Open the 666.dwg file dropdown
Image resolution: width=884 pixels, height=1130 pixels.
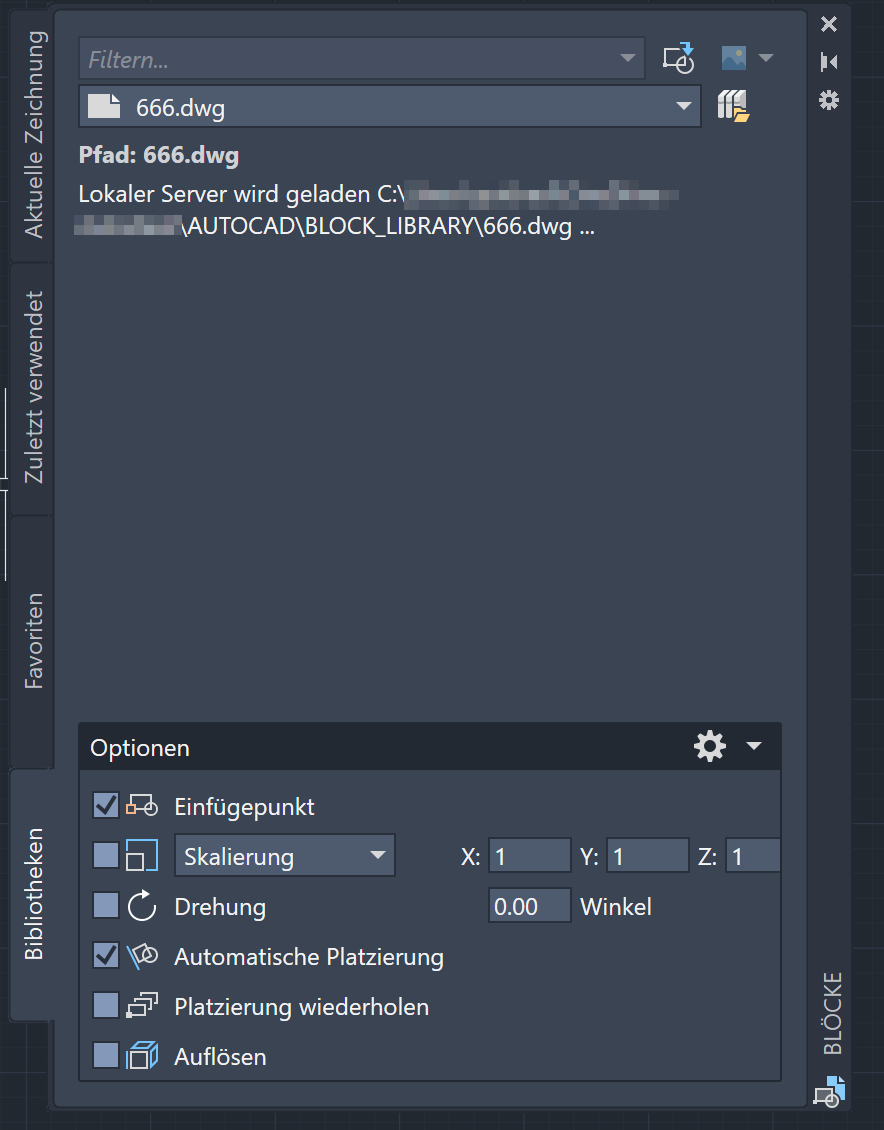(684, 105)
